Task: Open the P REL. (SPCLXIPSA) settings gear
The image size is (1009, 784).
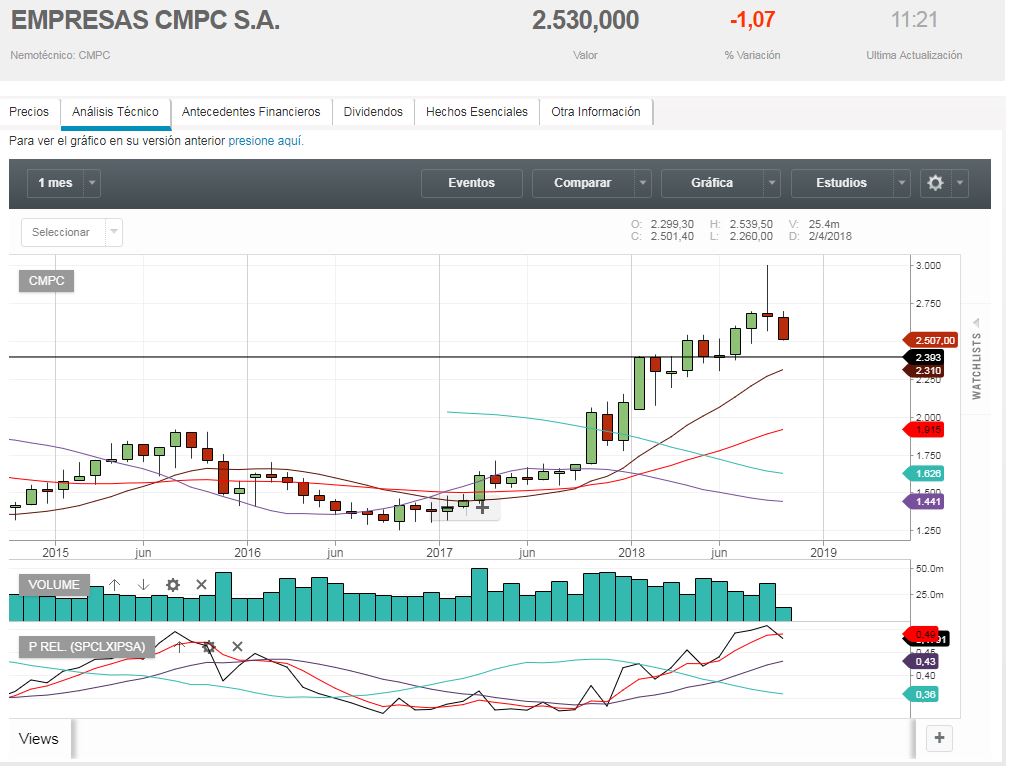Action: (208, 646)
